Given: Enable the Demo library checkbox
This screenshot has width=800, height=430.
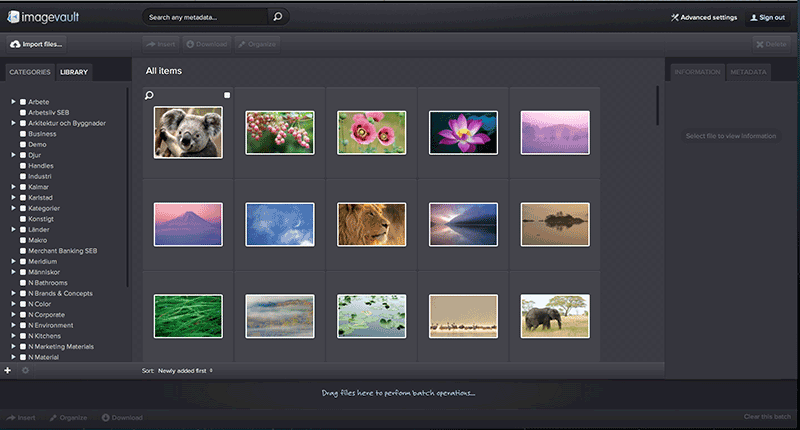Looking at the screenshot, I should (x=22, y=144).
